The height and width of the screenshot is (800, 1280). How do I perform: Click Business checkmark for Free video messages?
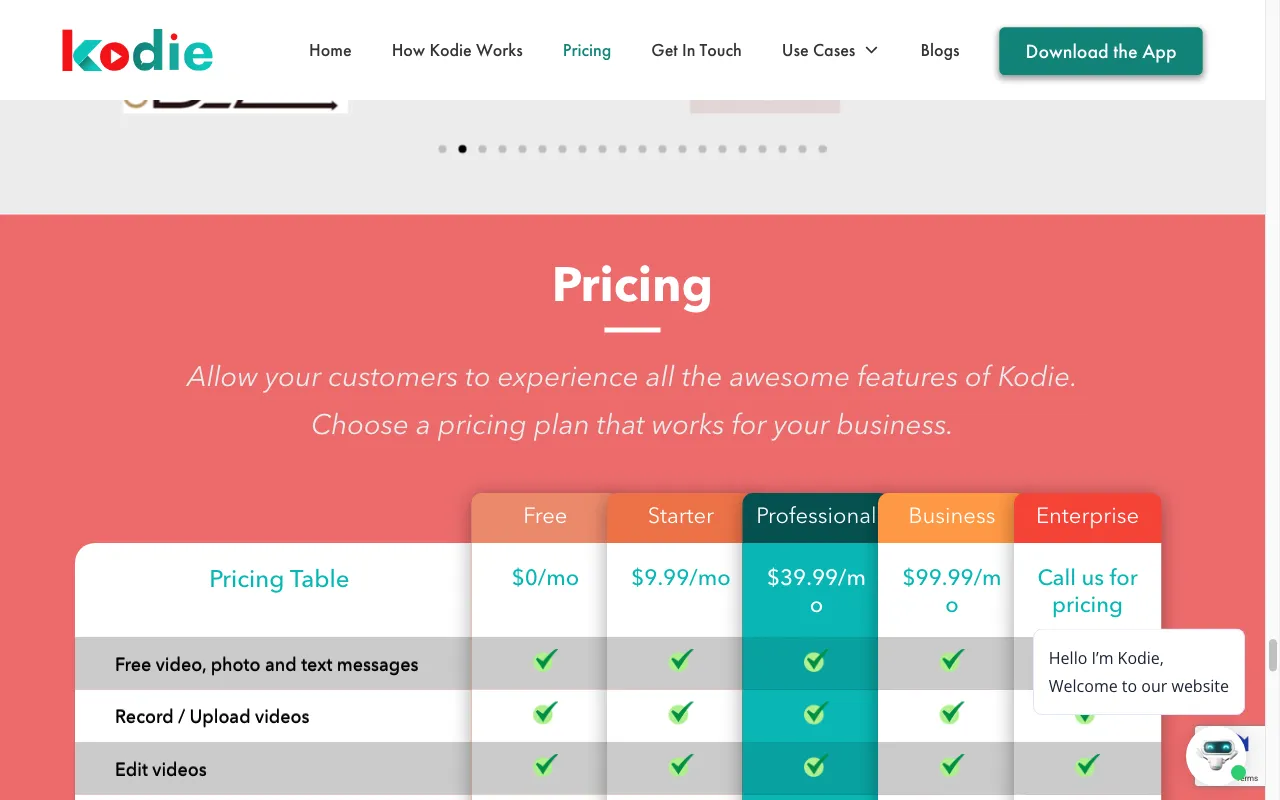coord(952,661)
